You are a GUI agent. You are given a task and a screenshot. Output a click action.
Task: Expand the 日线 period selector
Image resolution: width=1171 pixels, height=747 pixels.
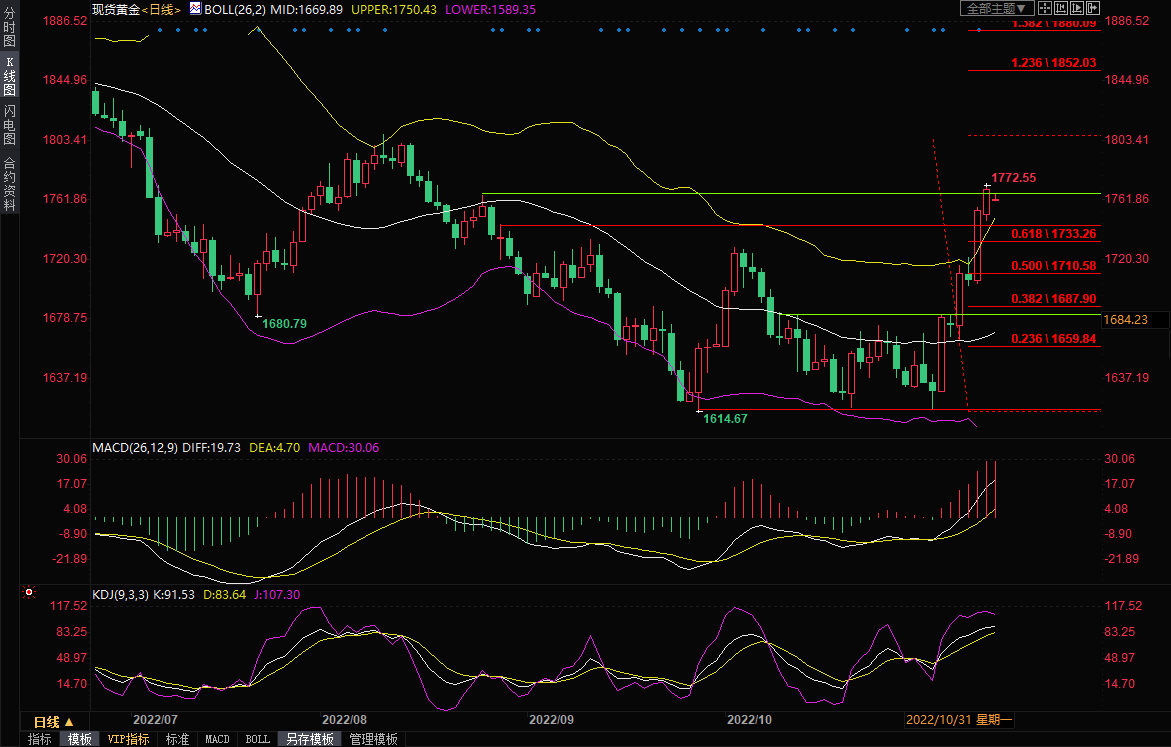(54, 721)
